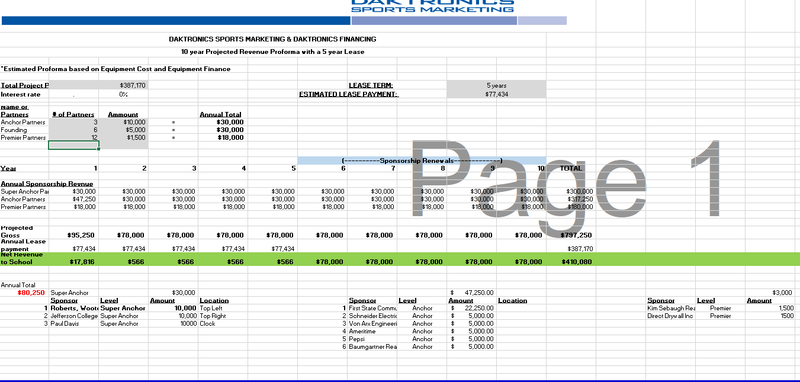Click the Jefferson College sponsor cell
The height and width of the screenshot is (382, 800).
[x=73, y=316]
